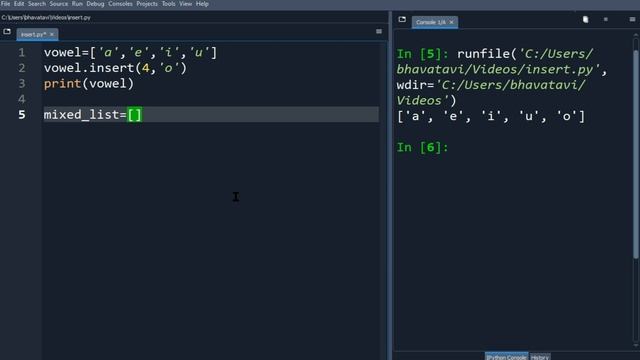This screenshot has height=360, width=640.
Task: Open the Help menu
Action: coord(202,4)
